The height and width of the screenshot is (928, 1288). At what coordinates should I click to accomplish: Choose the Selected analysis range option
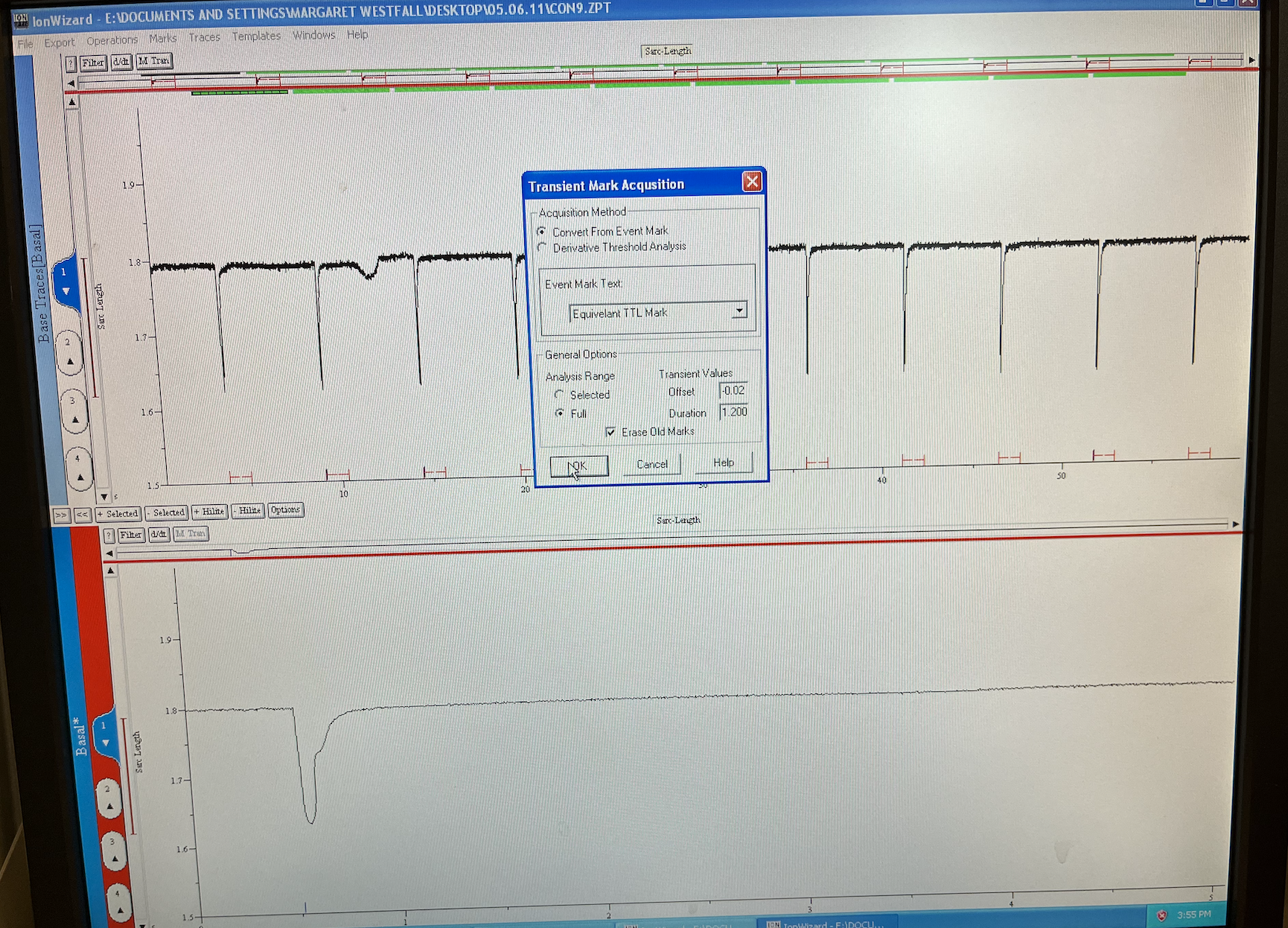coord(558,395)
